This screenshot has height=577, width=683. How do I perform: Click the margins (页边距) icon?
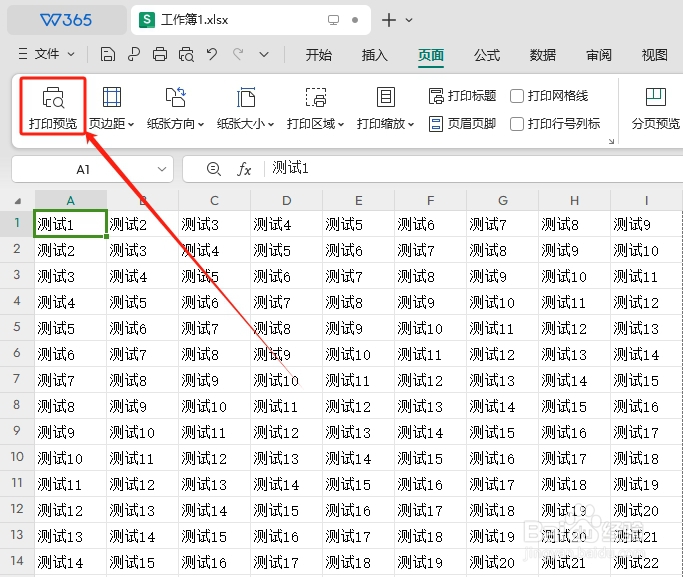click(112, 97)
